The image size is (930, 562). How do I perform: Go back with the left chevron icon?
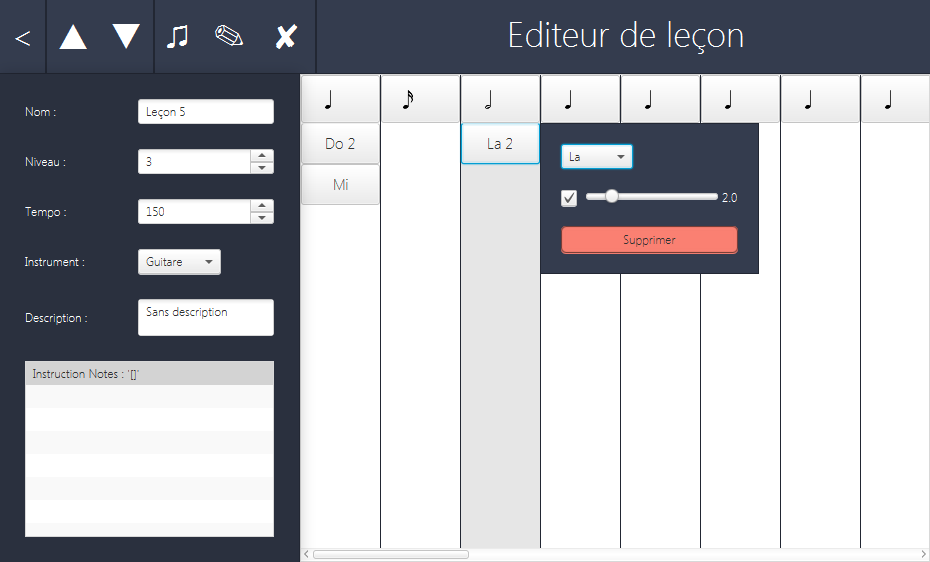23,38
